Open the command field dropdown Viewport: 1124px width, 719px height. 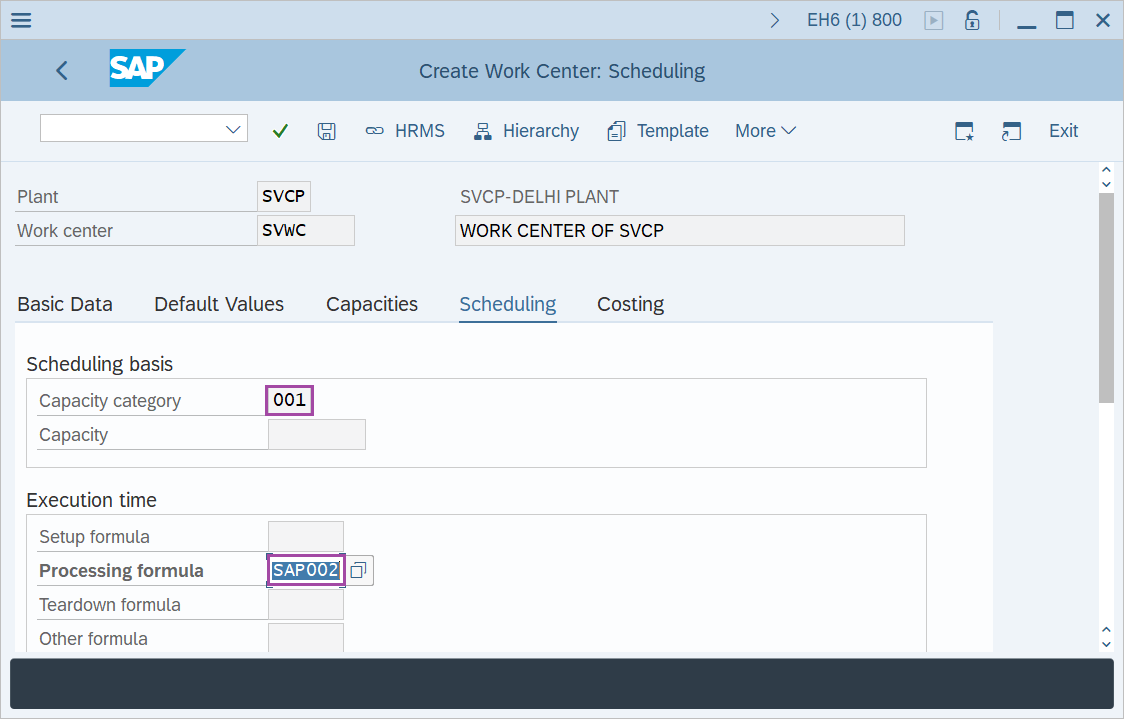coord(233,128)
